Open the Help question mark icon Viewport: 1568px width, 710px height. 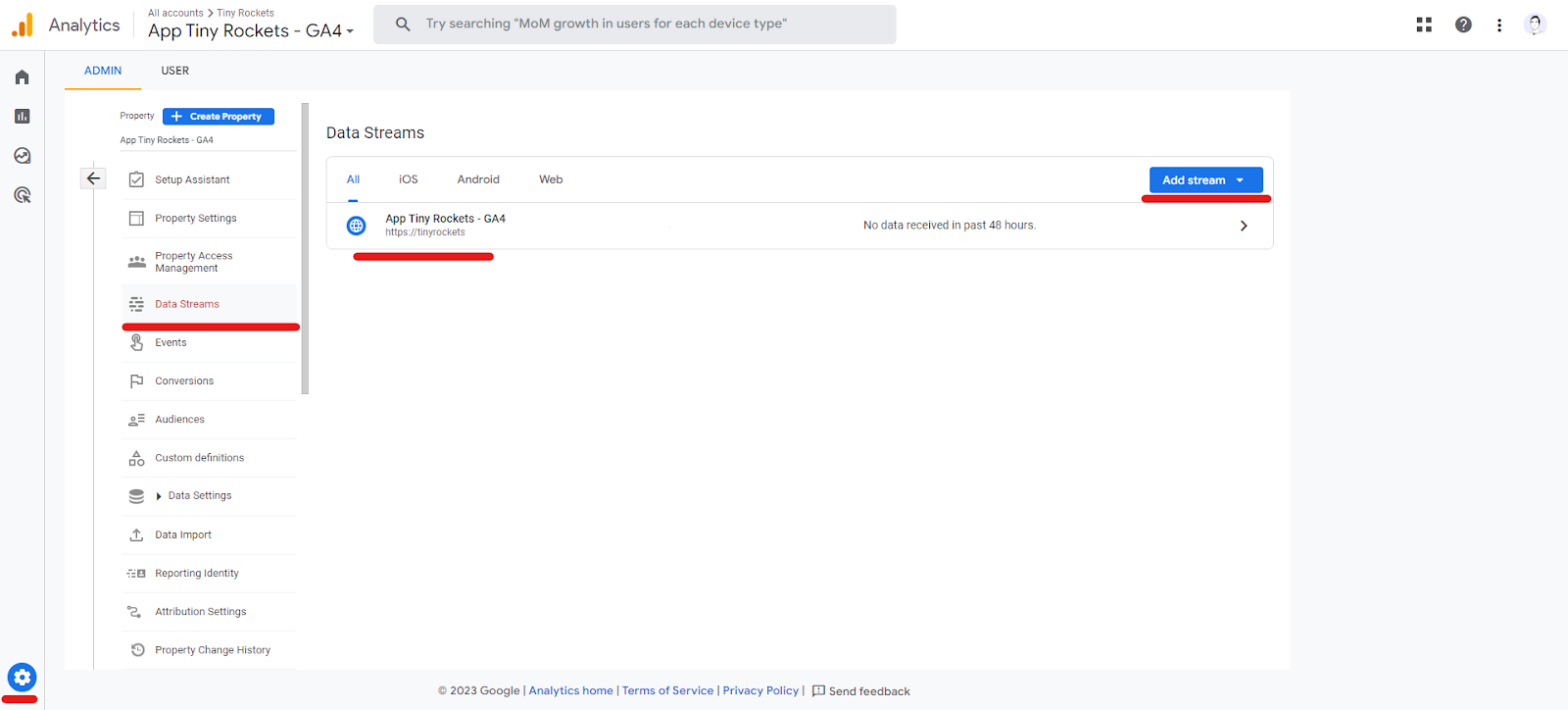point(1463,25)
